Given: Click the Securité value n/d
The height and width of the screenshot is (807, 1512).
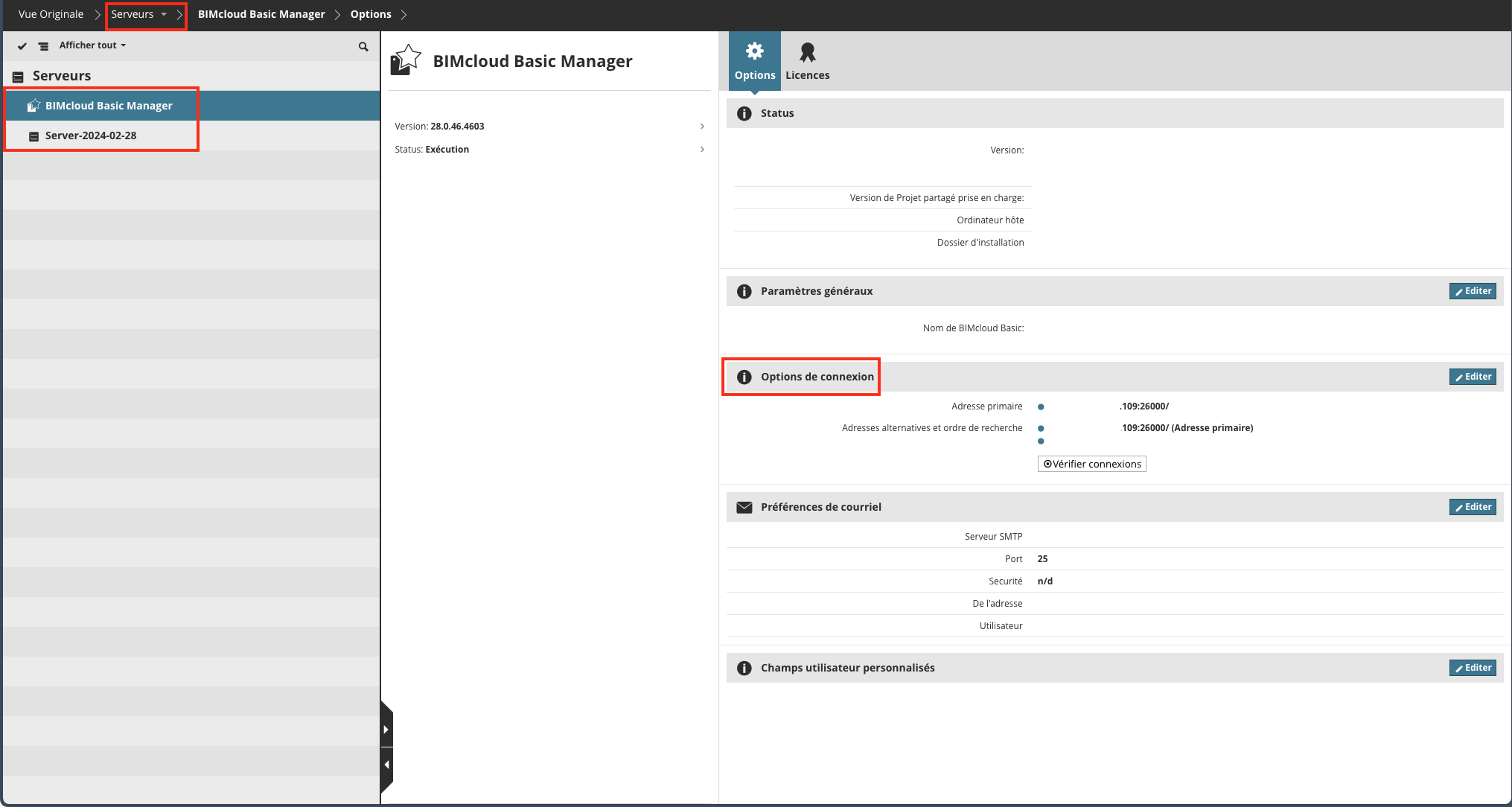Looking at the screenshot, I should point(1045,581).
